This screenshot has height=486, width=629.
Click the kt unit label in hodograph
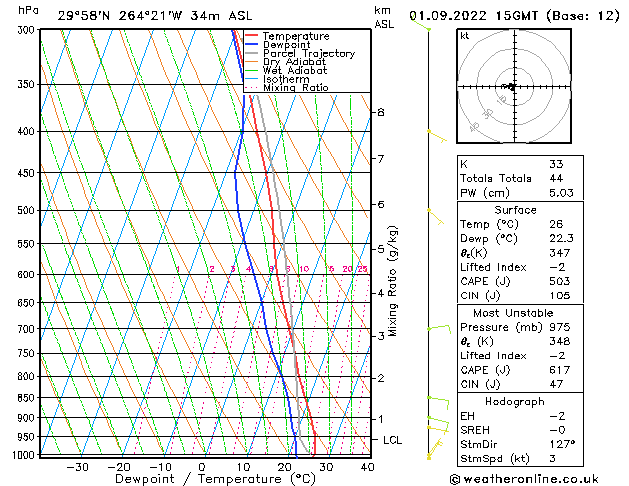point(465,36)
